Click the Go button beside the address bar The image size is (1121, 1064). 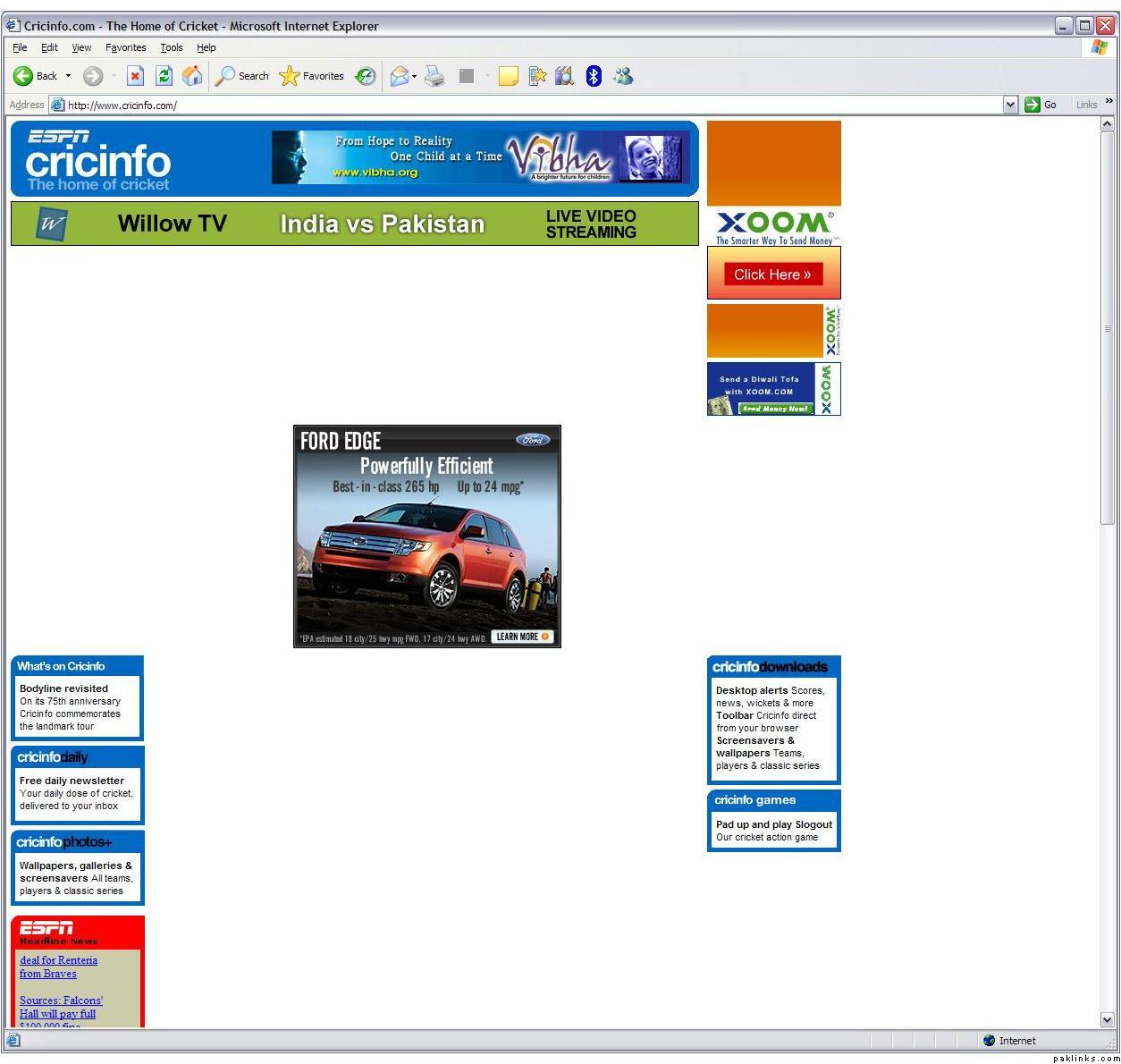[1041, 105]
